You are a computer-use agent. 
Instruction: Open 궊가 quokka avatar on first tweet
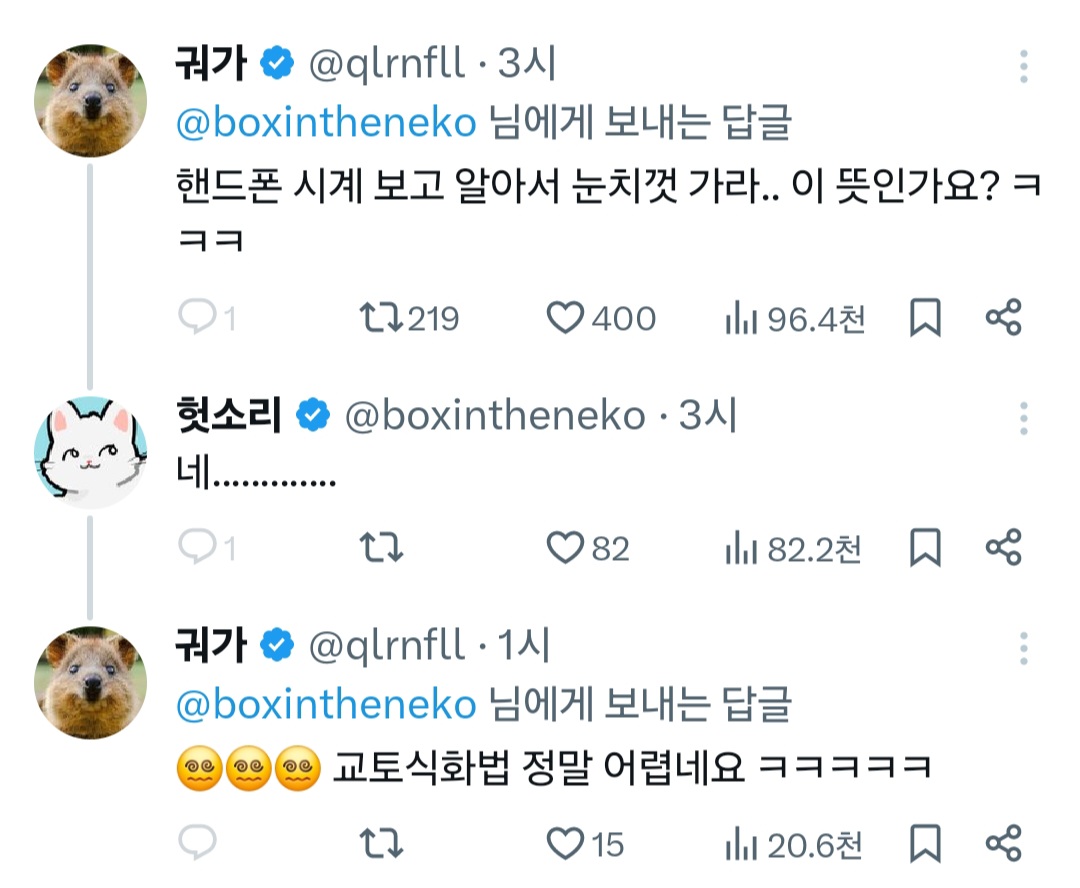[x=91, y=101]
